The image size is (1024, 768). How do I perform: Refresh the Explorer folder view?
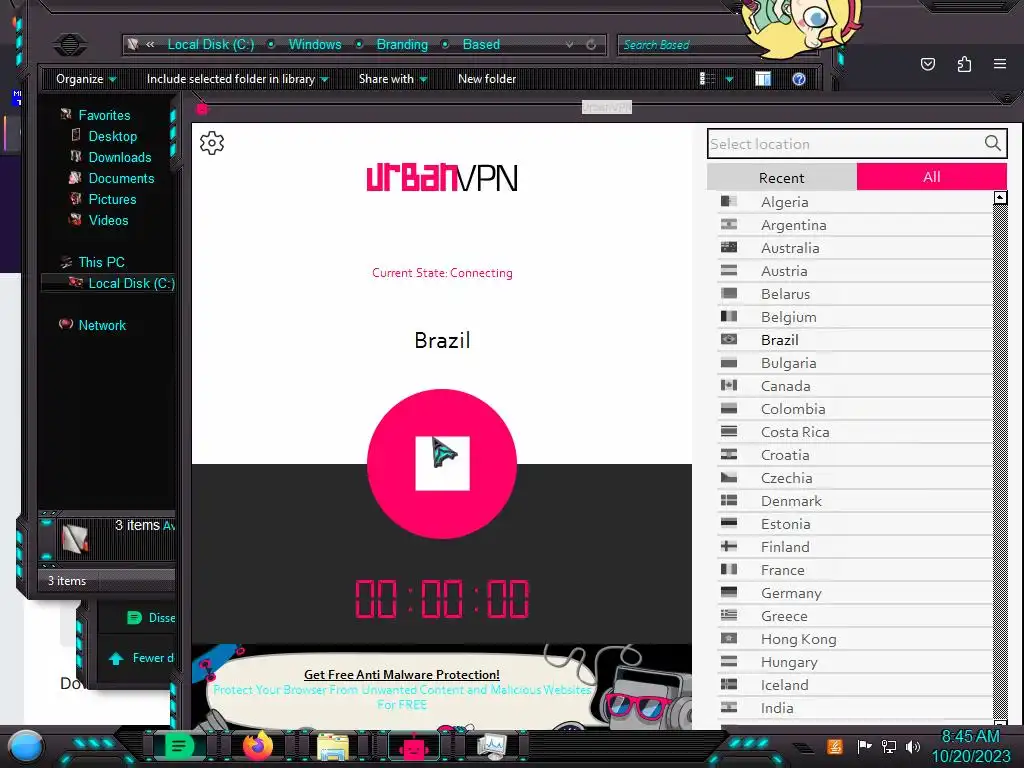591,44
